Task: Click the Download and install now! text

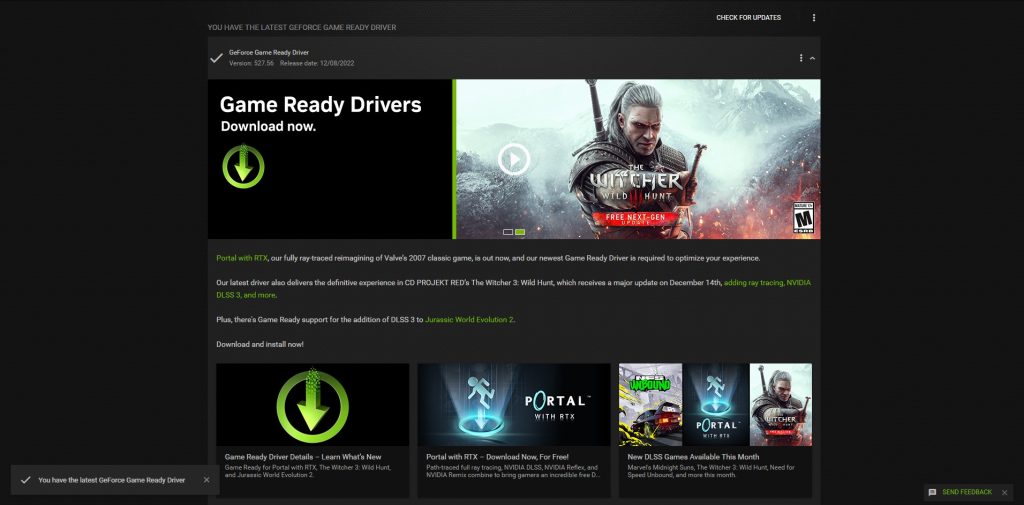Action: [260, 344]
